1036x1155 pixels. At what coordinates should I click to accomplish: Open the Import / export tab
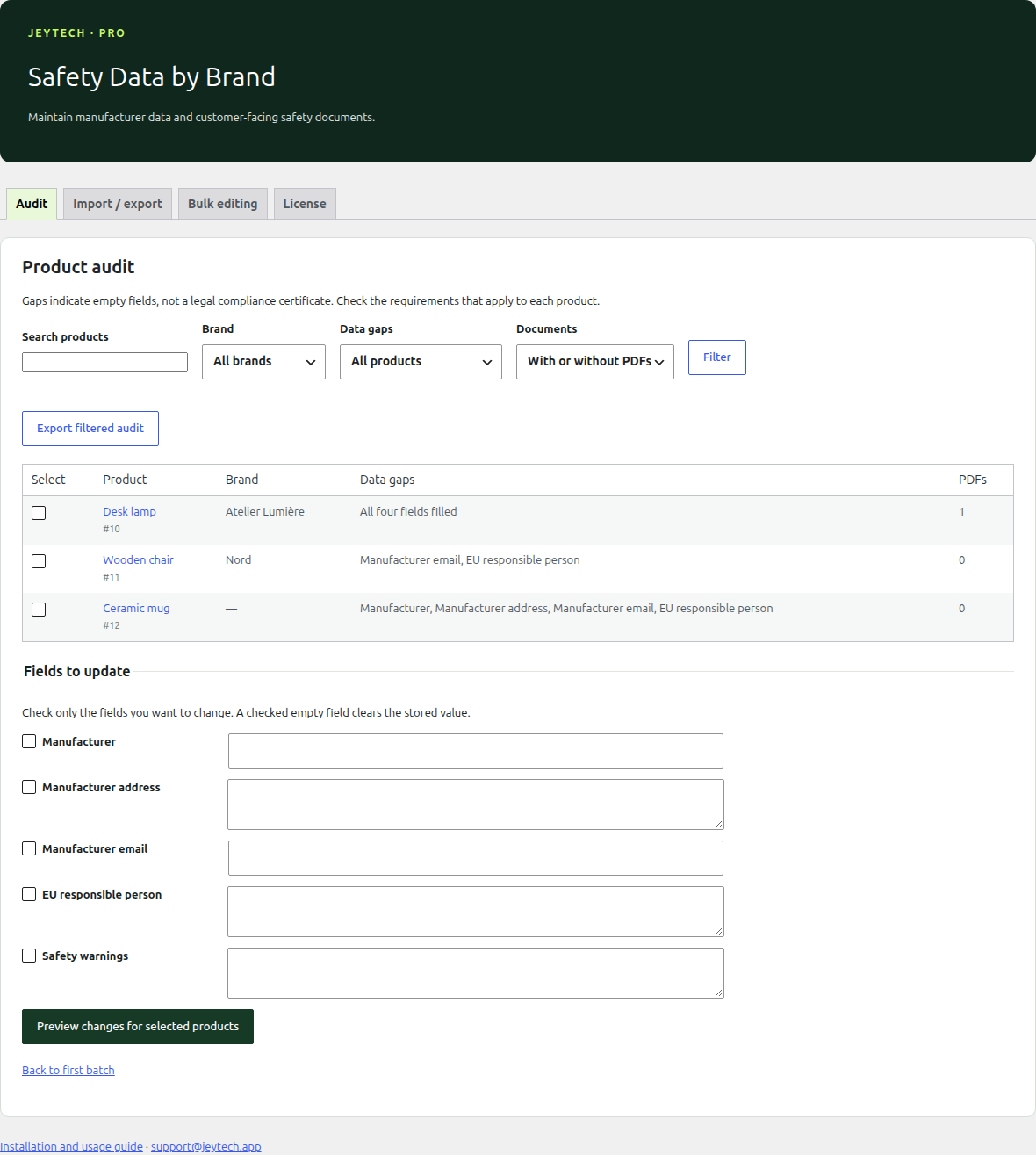click(118, 204)
